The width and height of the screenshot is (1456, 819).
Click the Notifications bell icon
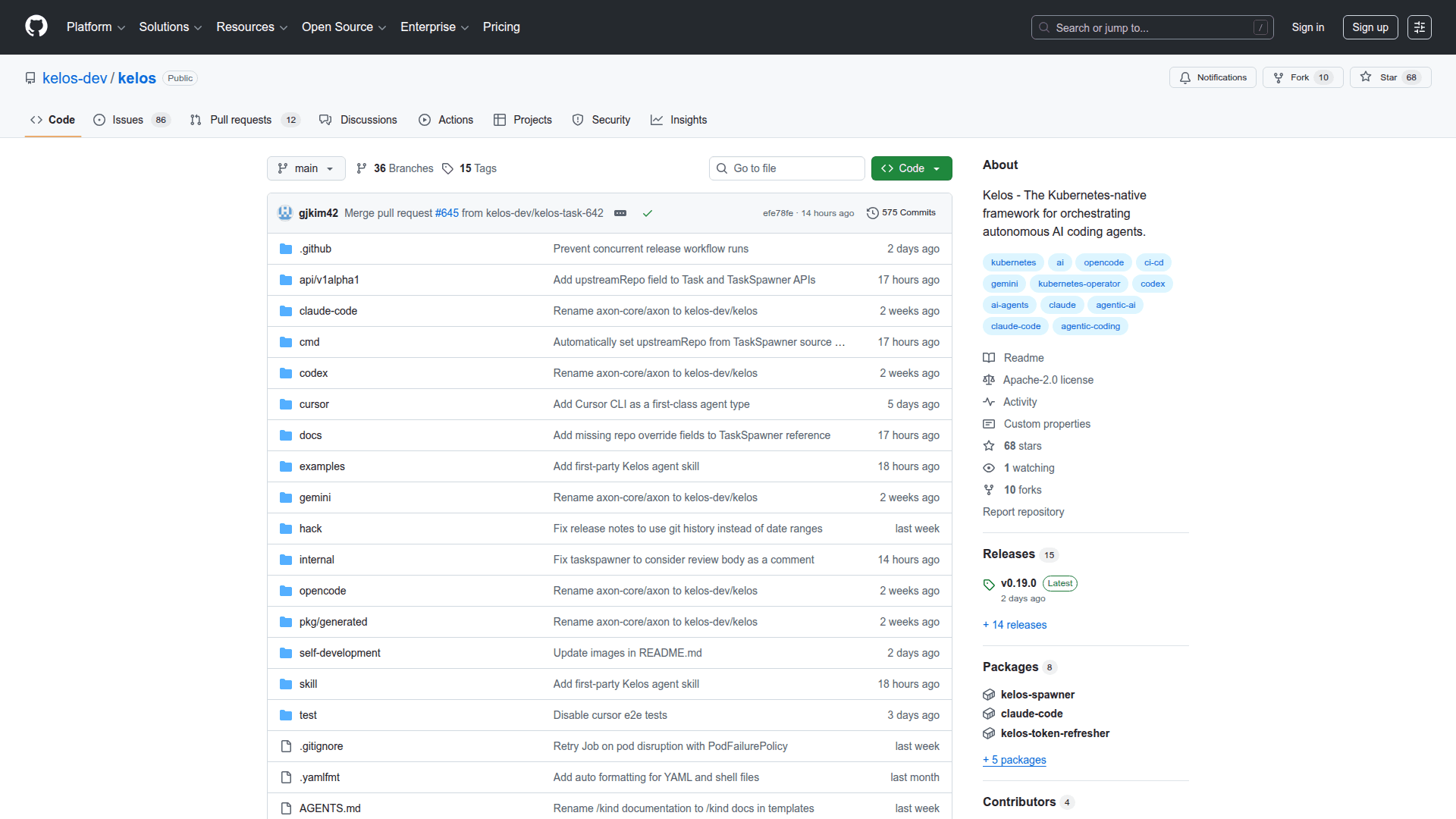coord(1185,77)
